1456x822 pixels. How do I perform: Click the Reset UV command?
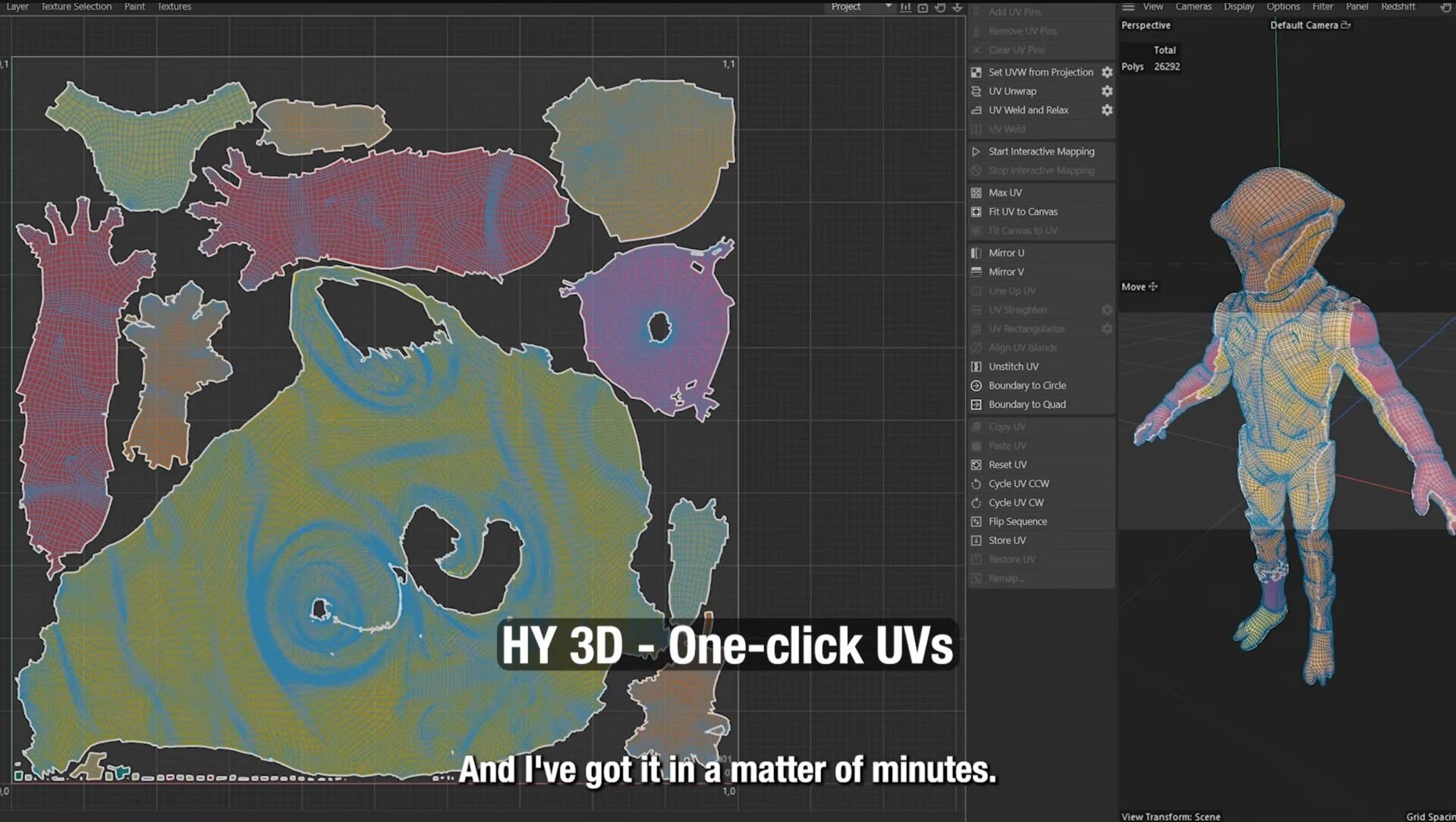(1008, 465)
